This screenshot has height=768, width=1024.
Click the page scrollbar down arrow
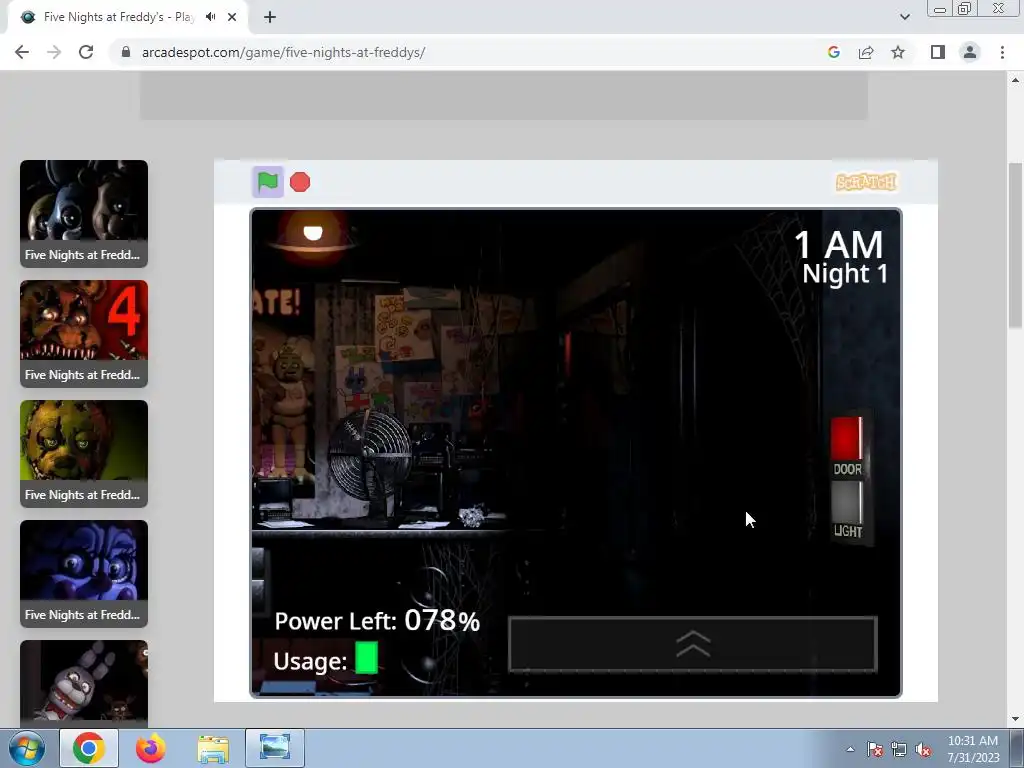click(x=1015, y=719)
